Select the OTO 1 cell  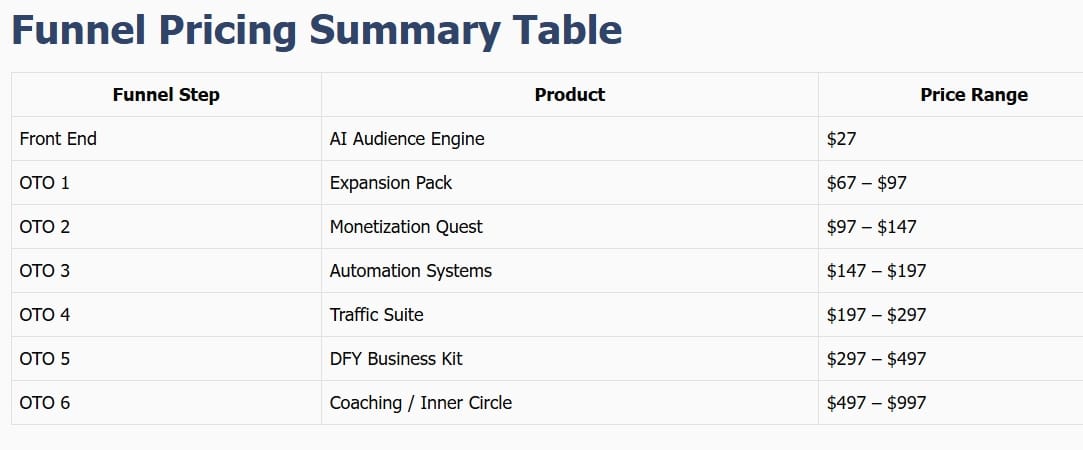click(x=44, y=183)
